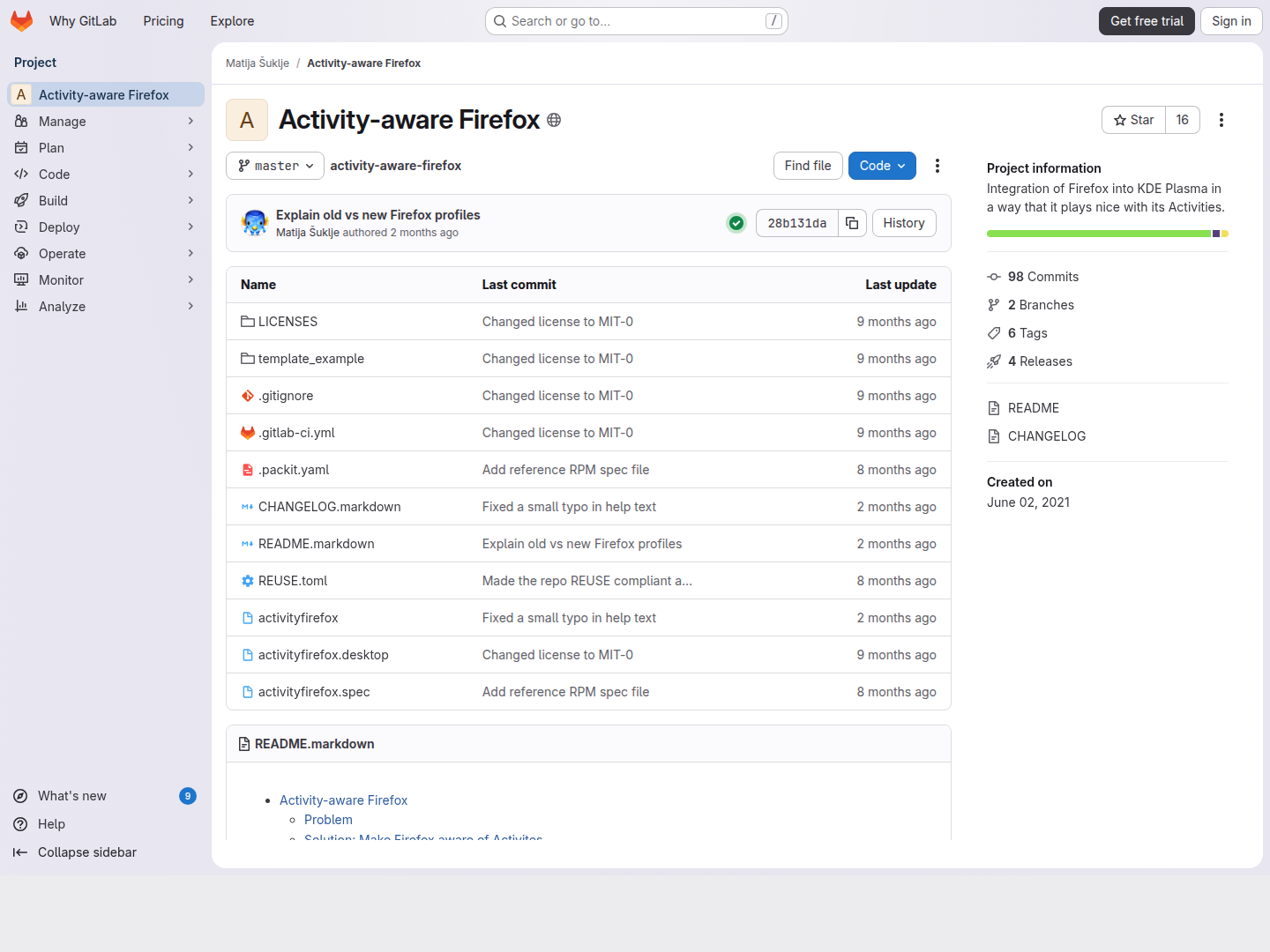Open Why GitLab in top navigation
This screenshot has height=952, width=1270.
pyautogui.click(x=83, y=21)
